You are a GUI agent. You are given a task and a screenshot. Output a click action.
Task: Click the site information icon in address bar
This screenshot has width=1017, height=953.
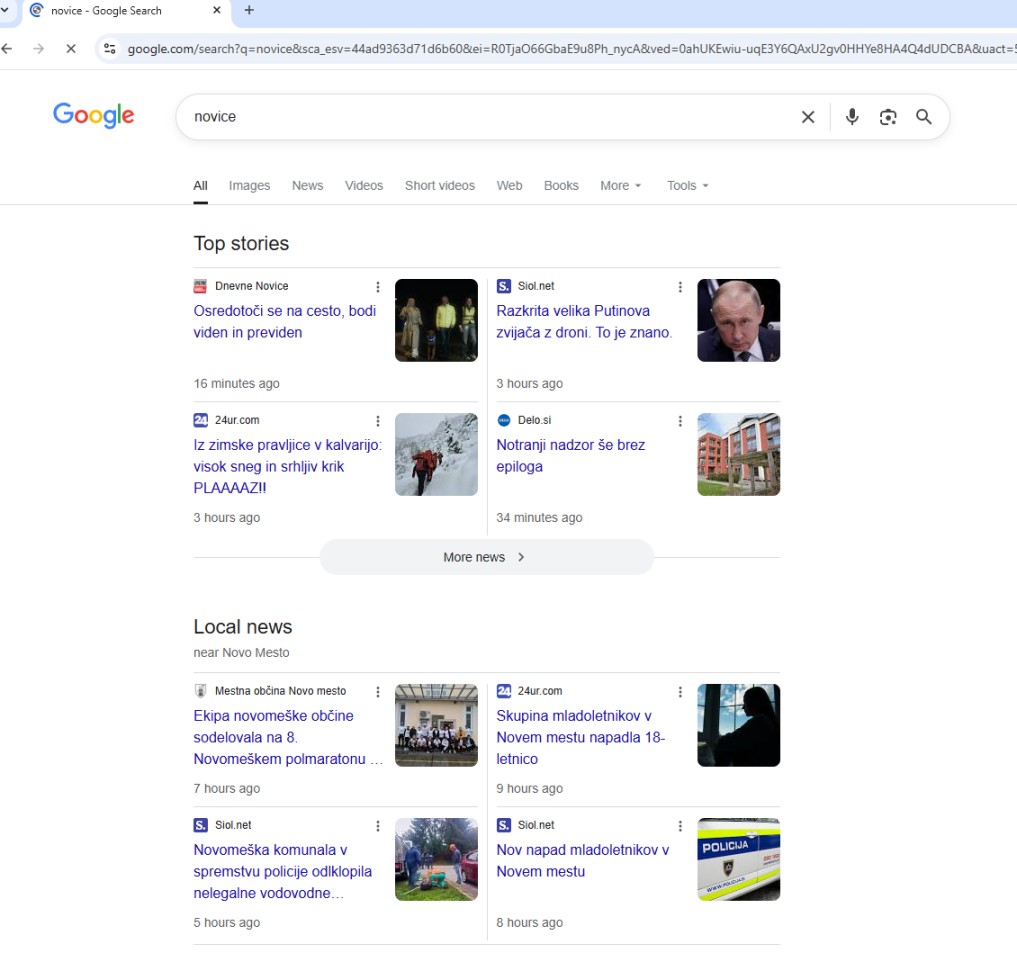click(x=110, y=48)
